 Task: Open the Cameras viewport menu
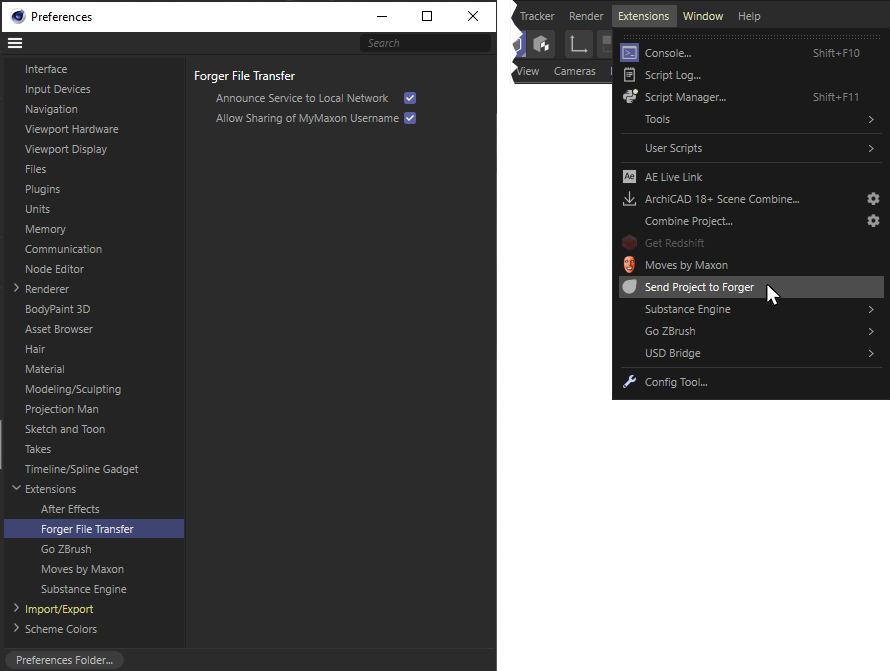pyautogui.click(x=574, y=71)
